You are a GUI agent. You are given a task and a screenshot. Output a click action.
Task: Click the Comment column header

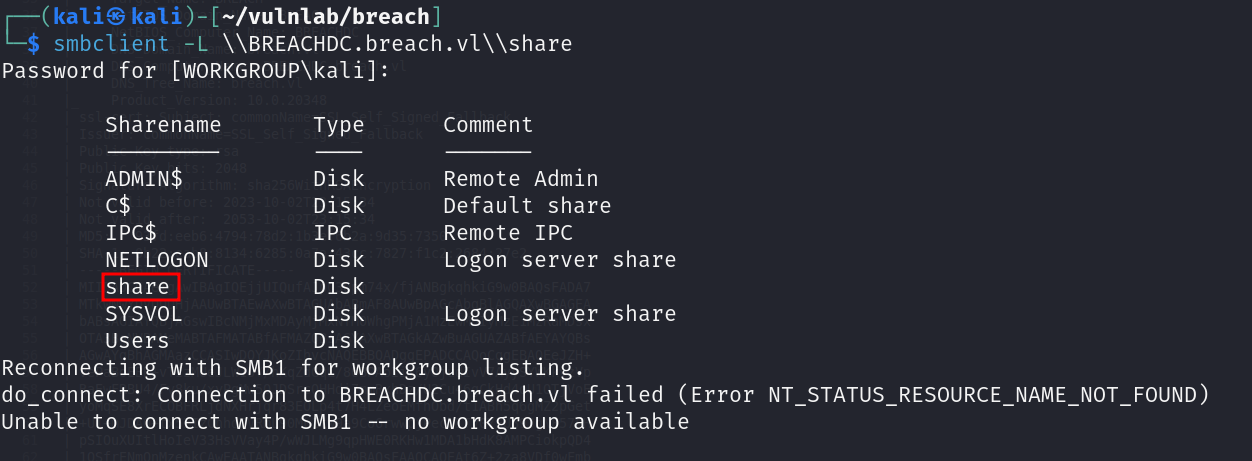pos(488,125)
